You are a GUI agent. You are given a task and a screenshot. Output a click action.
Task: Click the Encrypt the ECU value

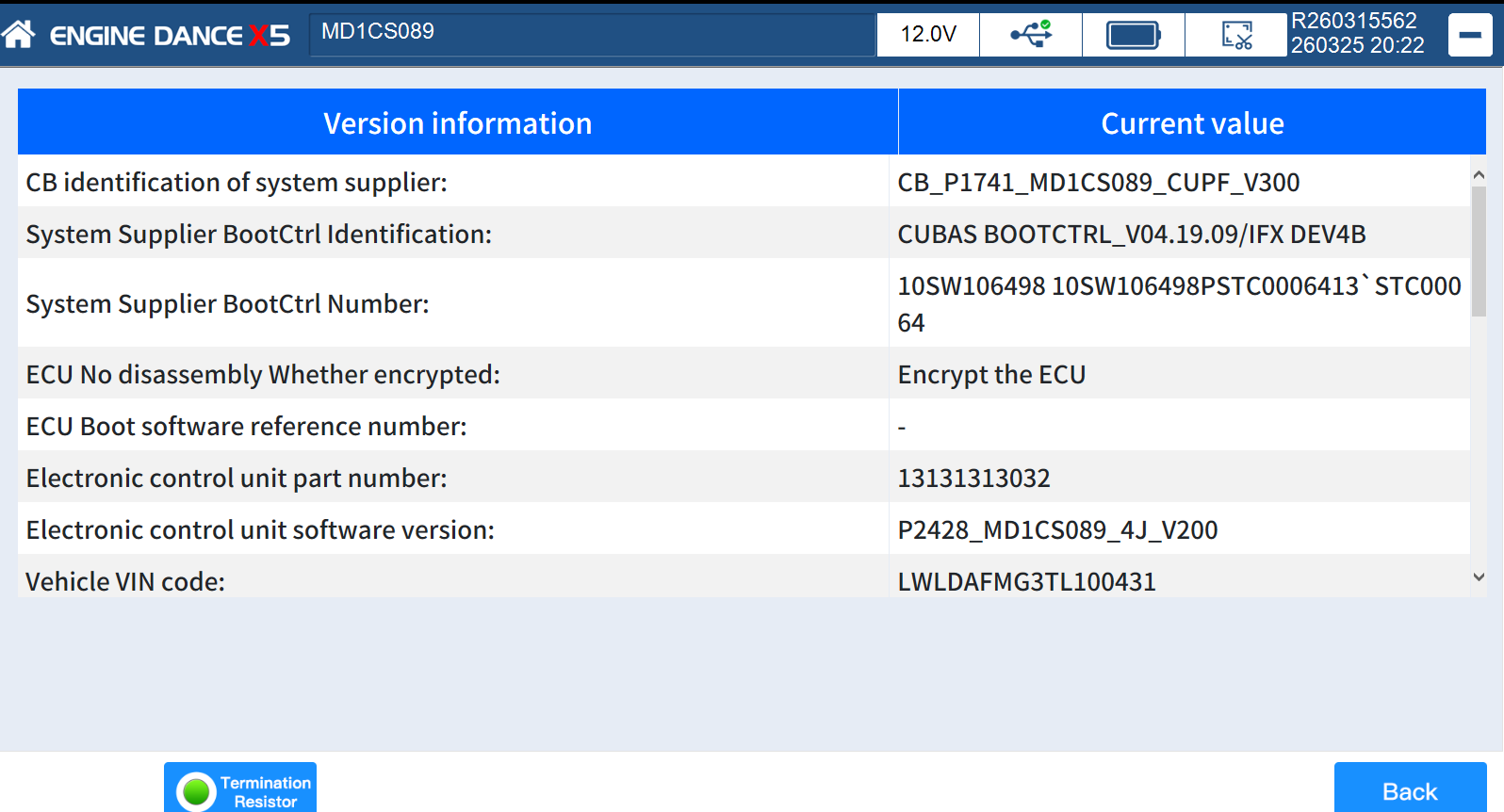pyautogui.click(x=991, y=375)
